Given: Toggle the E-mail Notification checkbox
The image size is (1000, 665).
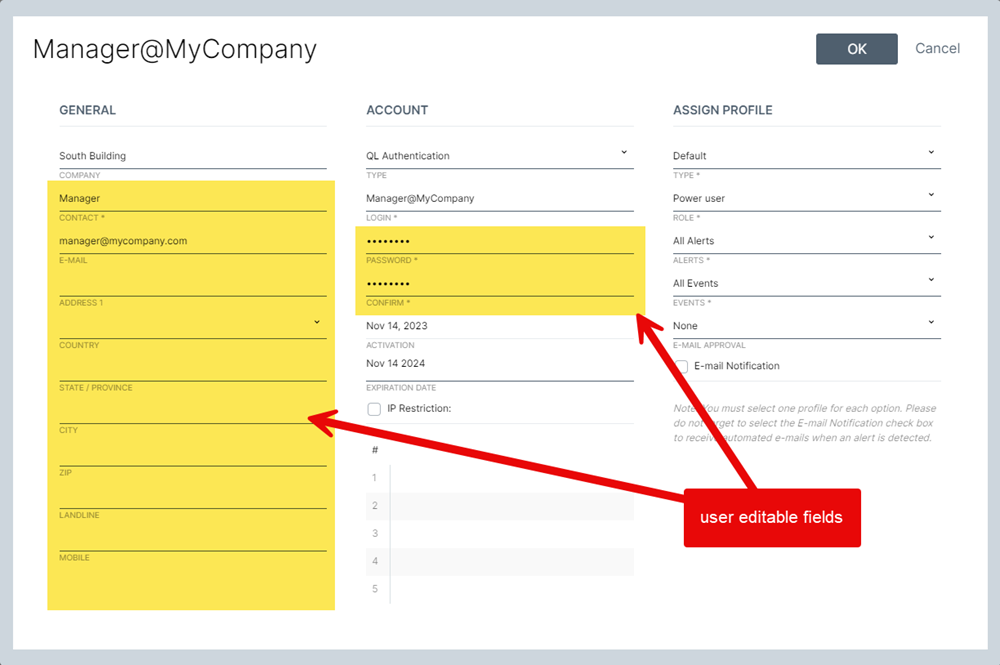Looking at the screenshot, I should pyautogui.click(x=681, y=367).
